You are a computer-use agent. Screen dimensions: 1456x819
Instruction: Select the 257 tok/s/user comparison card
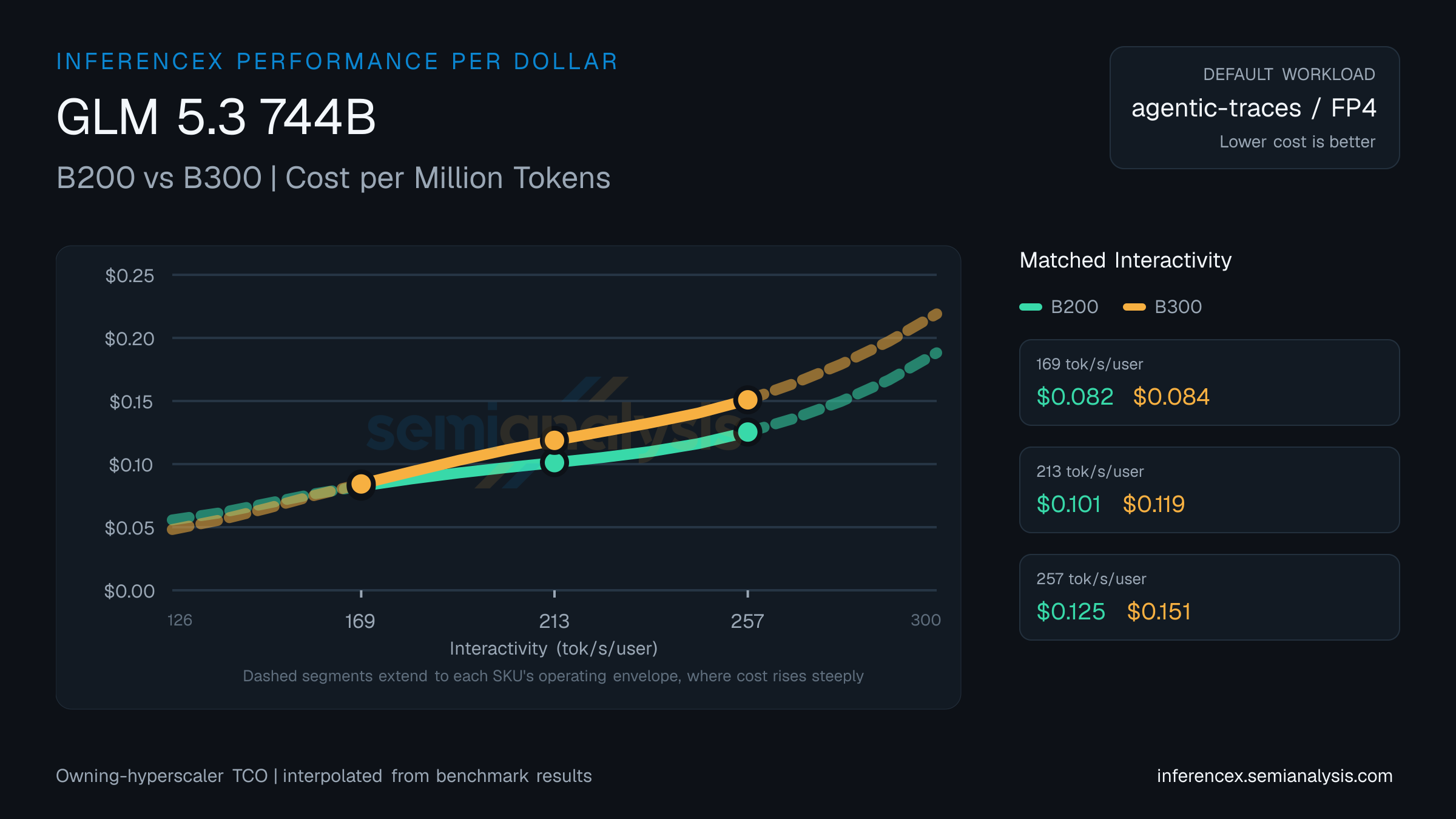click(x=1209, y=597)
